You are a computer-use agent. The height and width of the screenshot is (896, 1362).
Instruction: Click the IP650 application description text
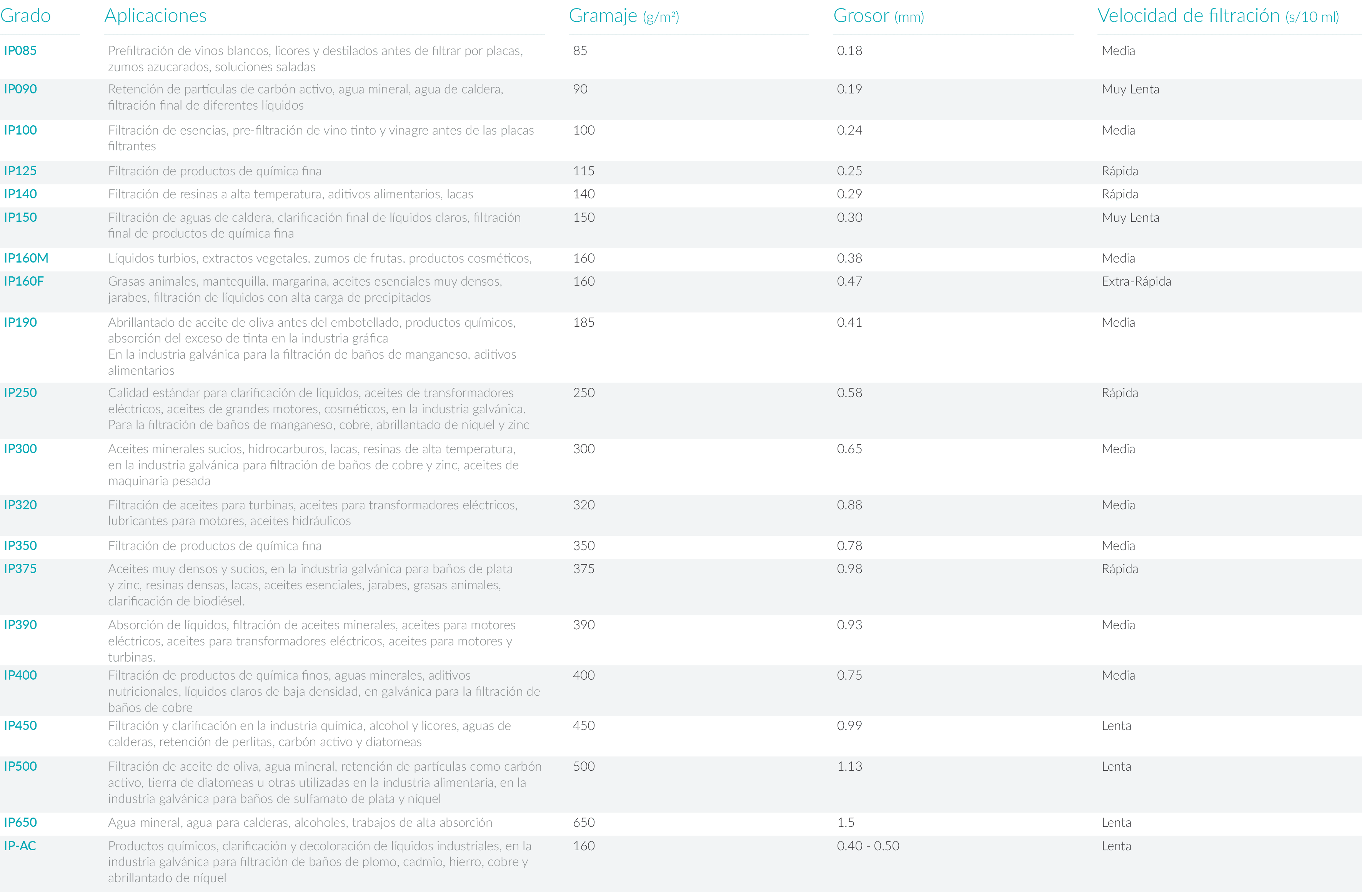pyautogui.click(x=300, y=823)
